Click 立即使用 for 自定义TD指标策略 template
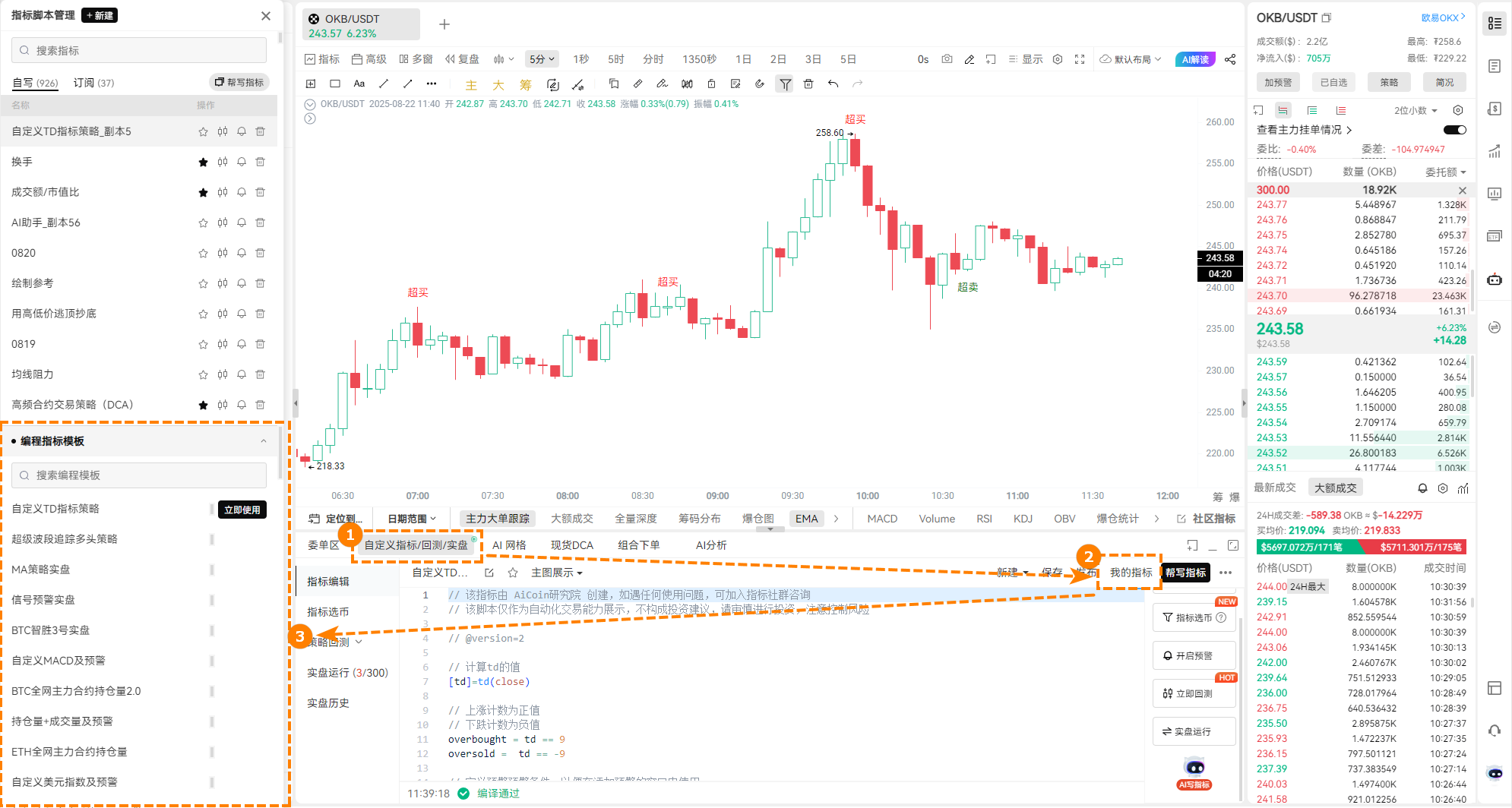This screenshot has height=808, width=1512. click(242, 510)
